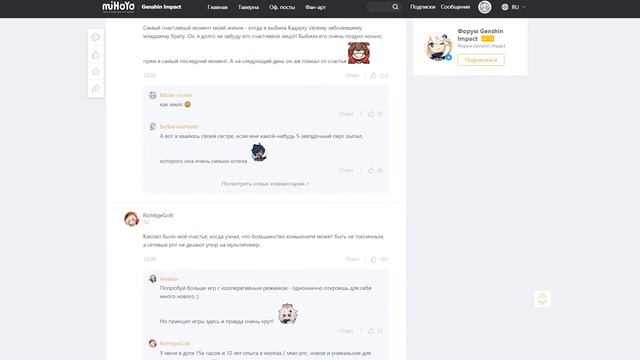The width and height of the screenshot is (640, 360).
Task: Click avatar beside the sister reply
Action: (153, 127)
